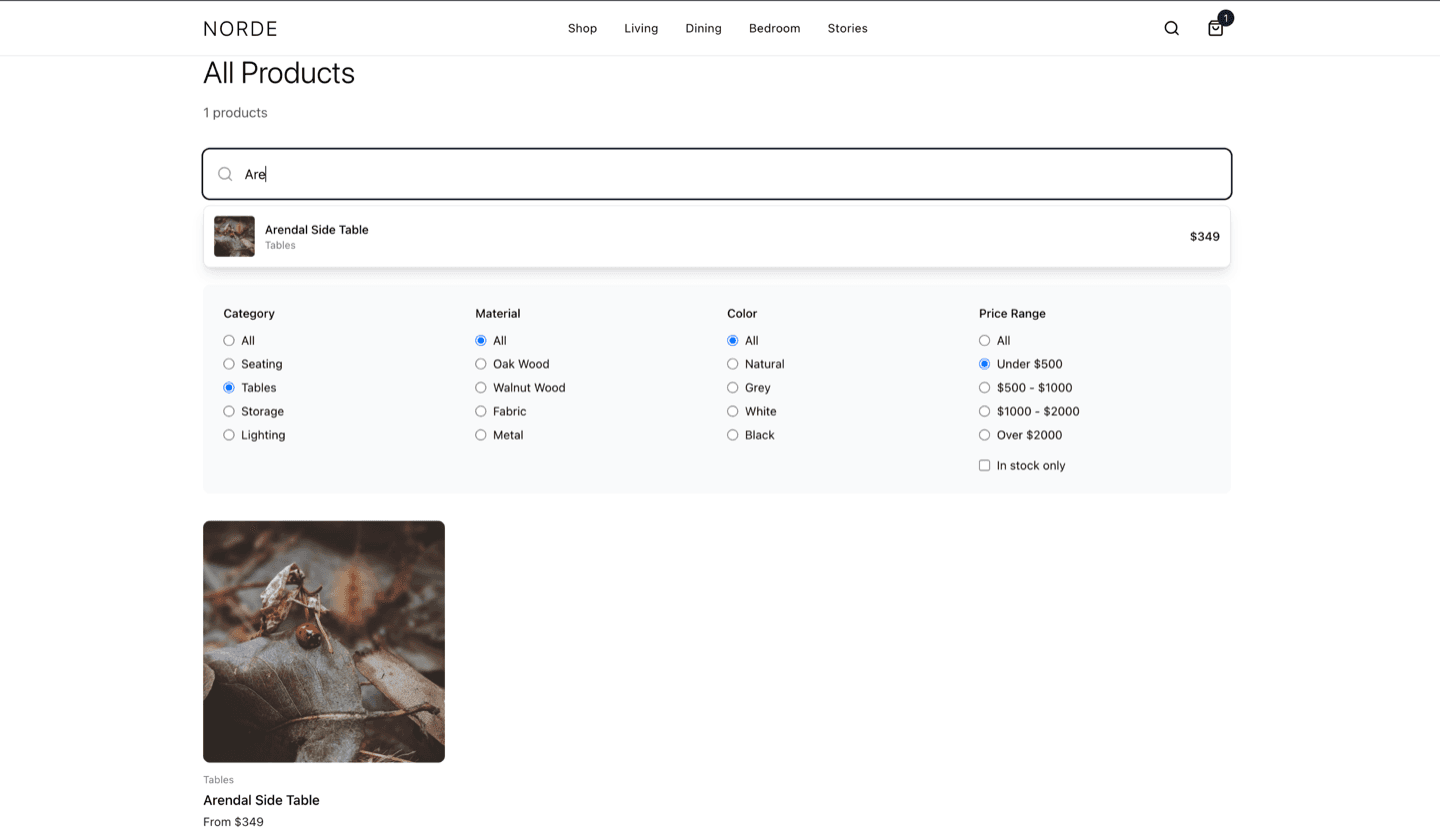This screenshot has height=830, width=1440.
Task: Go to the Bedroom page
Action: [774, 28]
